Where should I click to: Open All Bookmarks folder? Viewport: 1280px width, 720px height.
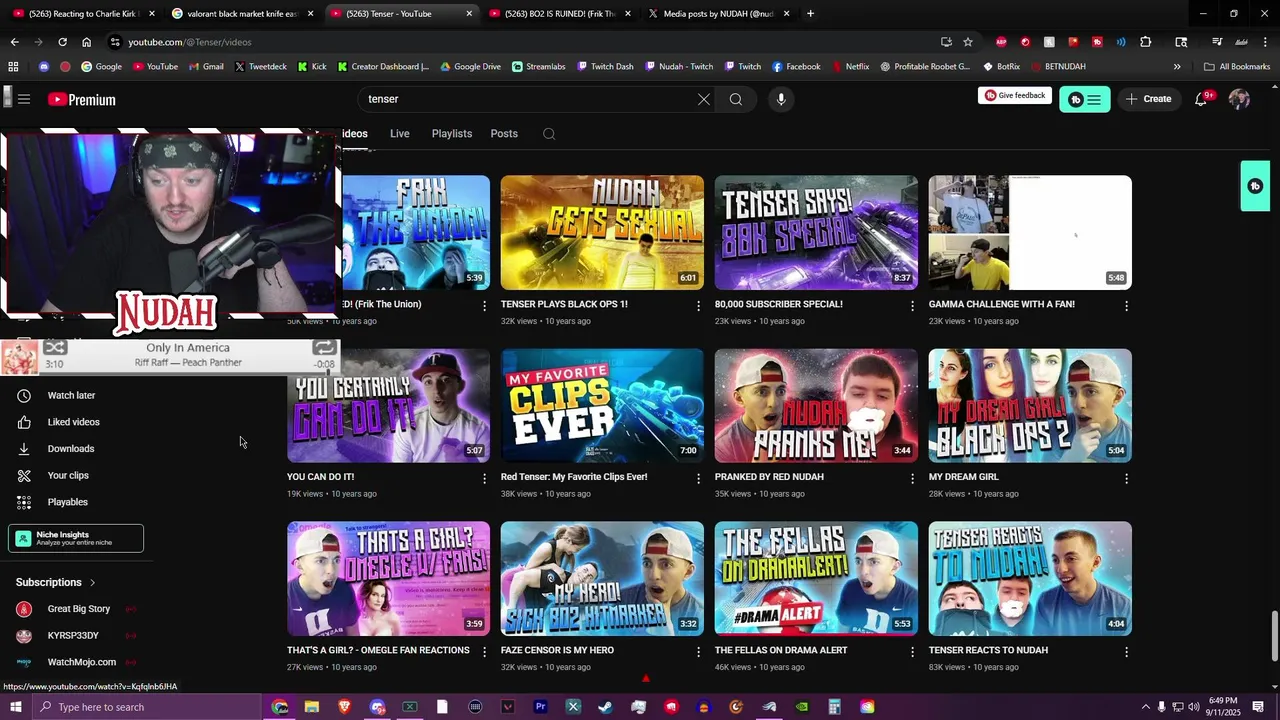[x=1237, y=67]
